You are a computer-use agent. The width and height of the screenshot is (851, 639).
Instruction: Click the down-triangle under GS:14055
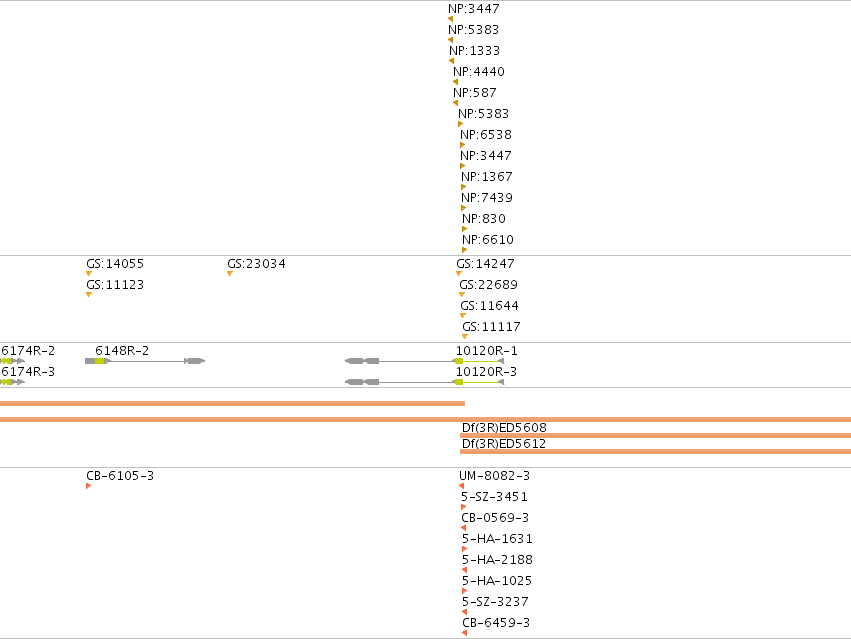coord(89,274)
